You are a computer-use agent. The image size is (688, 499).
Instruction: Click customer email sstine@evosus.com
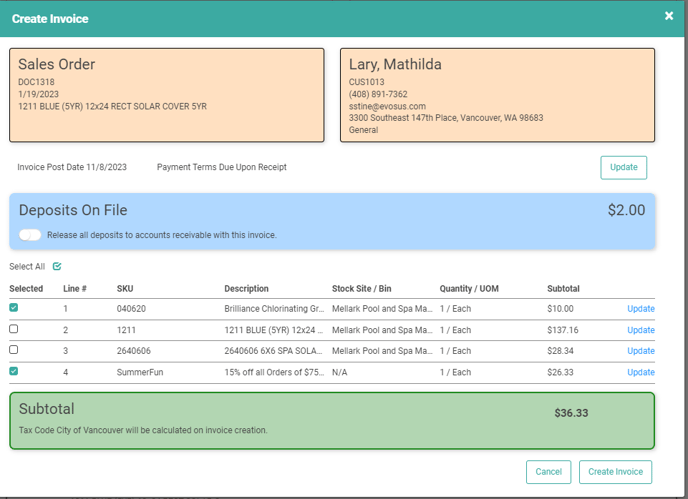click(x=387, y=106)
